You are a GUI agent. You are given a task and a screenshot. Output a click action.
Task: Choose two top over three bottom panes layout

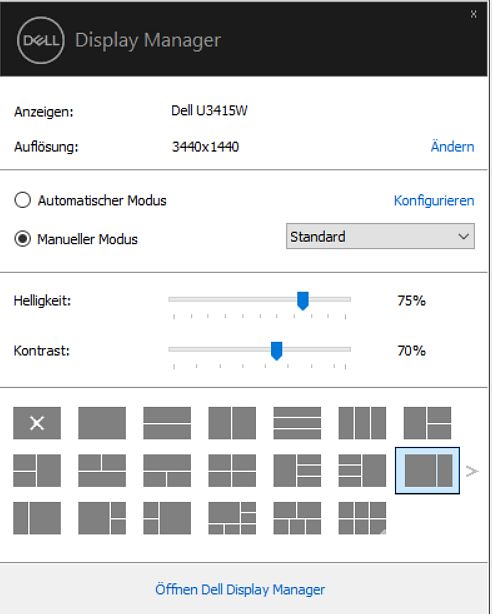297,518
